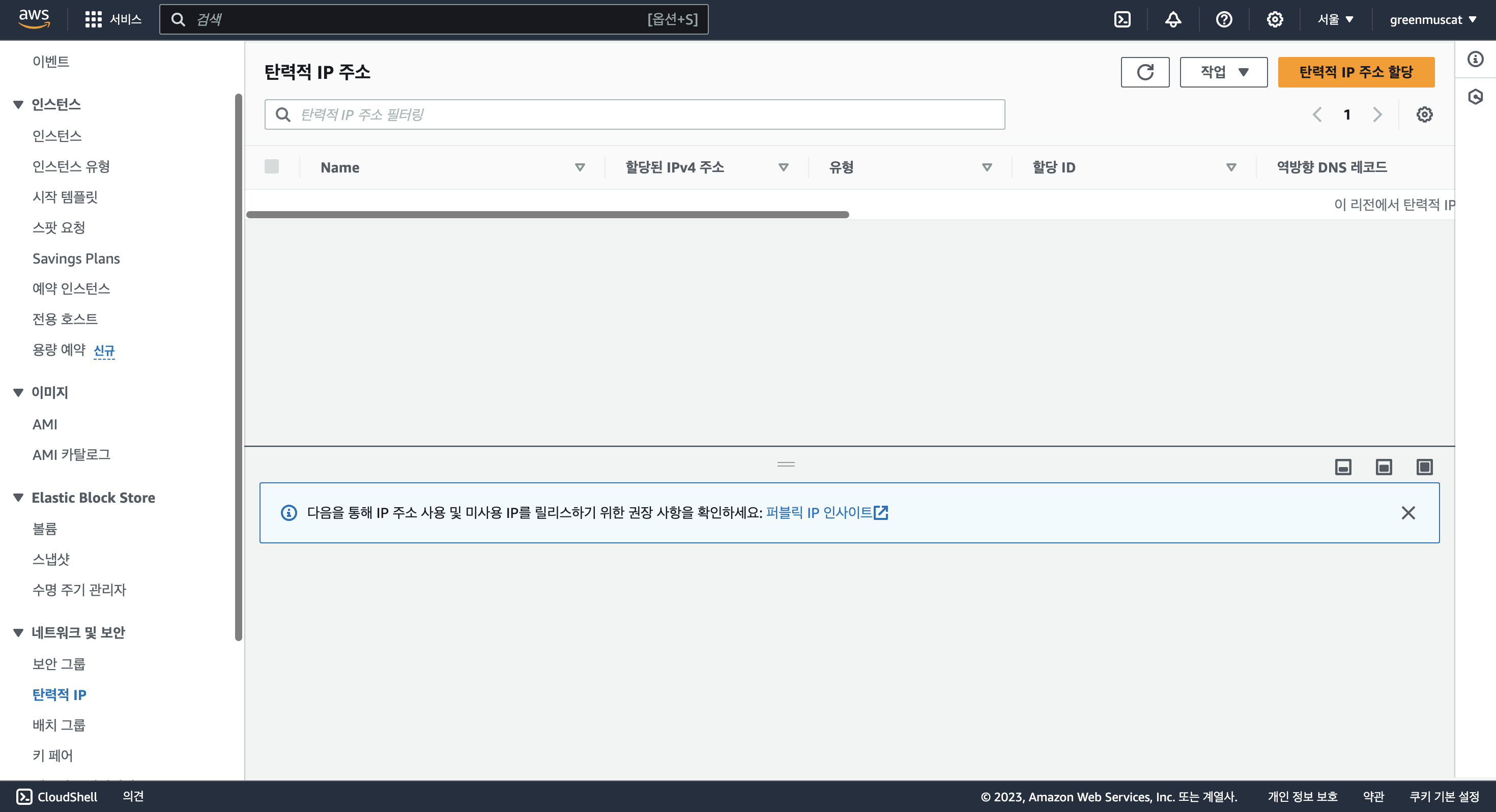Click the 탄력적 IP 주소 할당 button
The height and width of the screenshot is (812, 1496).
[1356, 72]
